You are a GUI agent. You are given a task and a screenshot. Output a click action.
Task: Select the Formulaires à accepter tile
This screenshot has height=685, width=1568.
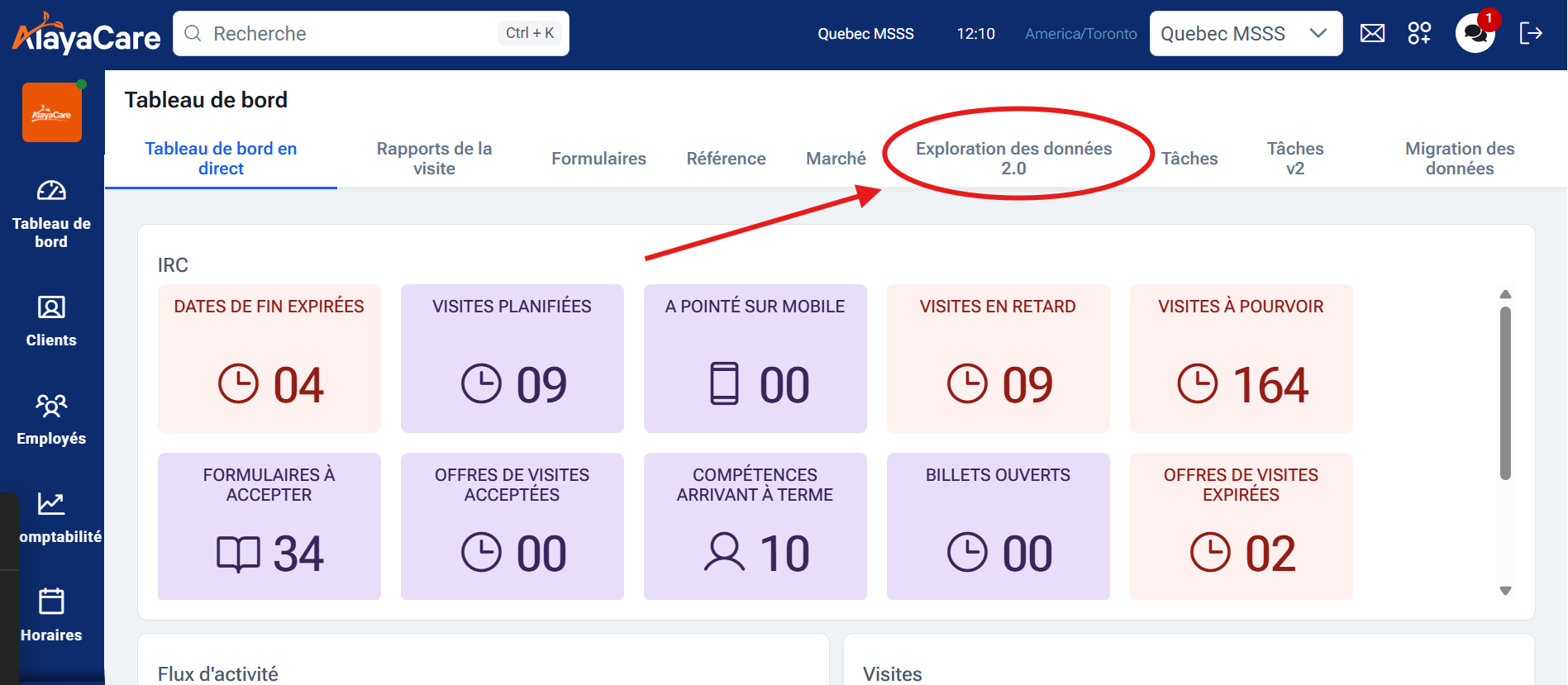[x=269, y=526]
